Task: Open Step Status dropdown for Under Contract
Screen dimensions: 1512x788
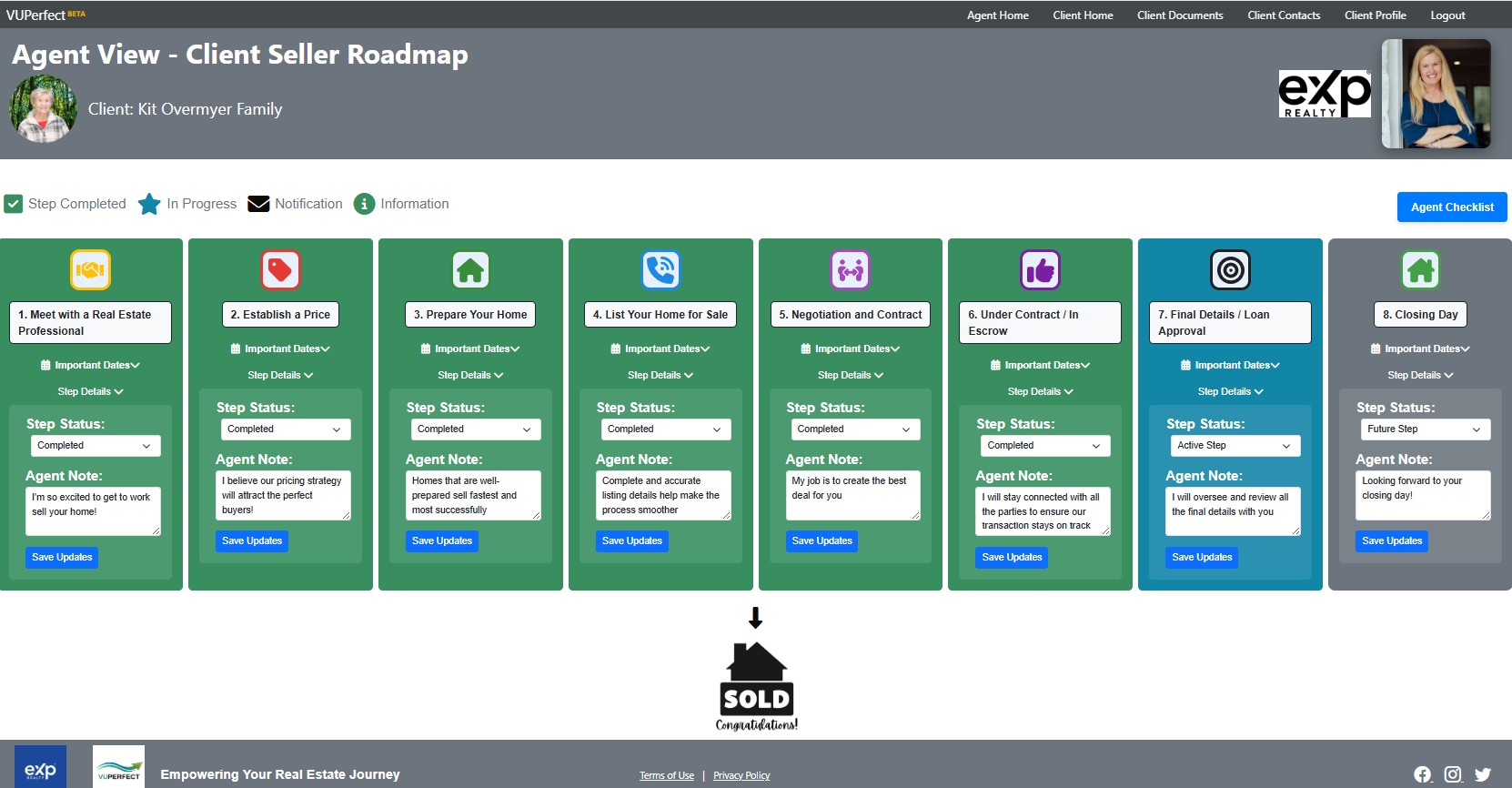Action: pos(1045,446)
